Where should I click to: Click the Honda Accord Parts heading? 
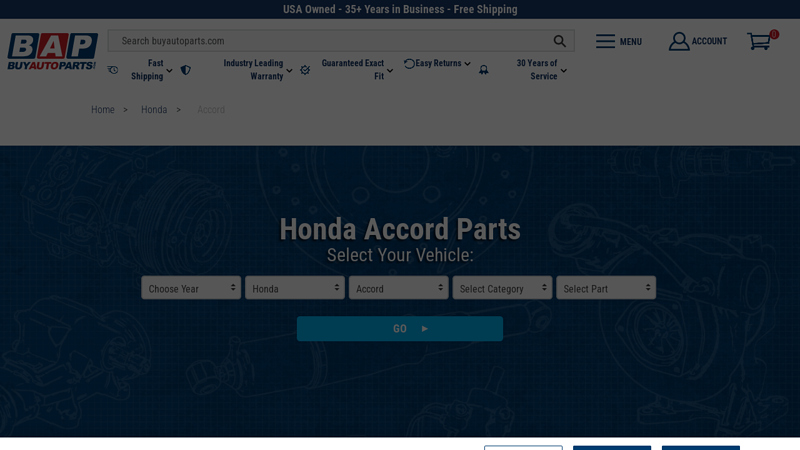click(x=400, y=229)
